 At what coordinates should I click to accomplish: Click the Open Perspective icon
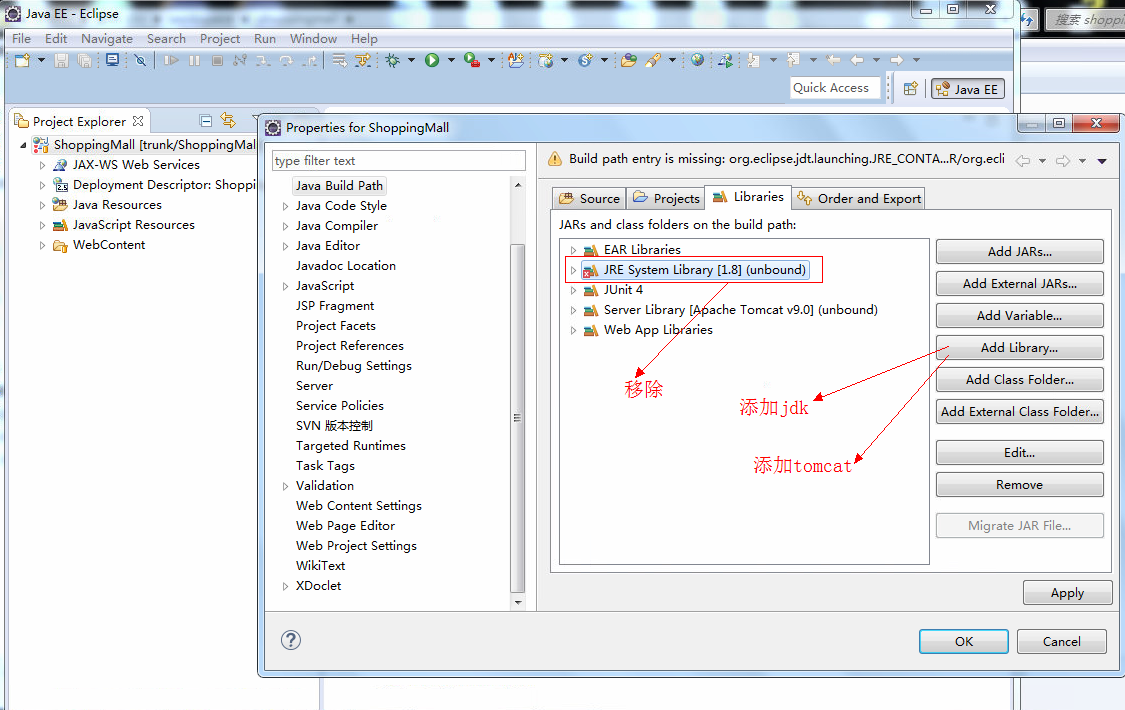tap(910, 89)
